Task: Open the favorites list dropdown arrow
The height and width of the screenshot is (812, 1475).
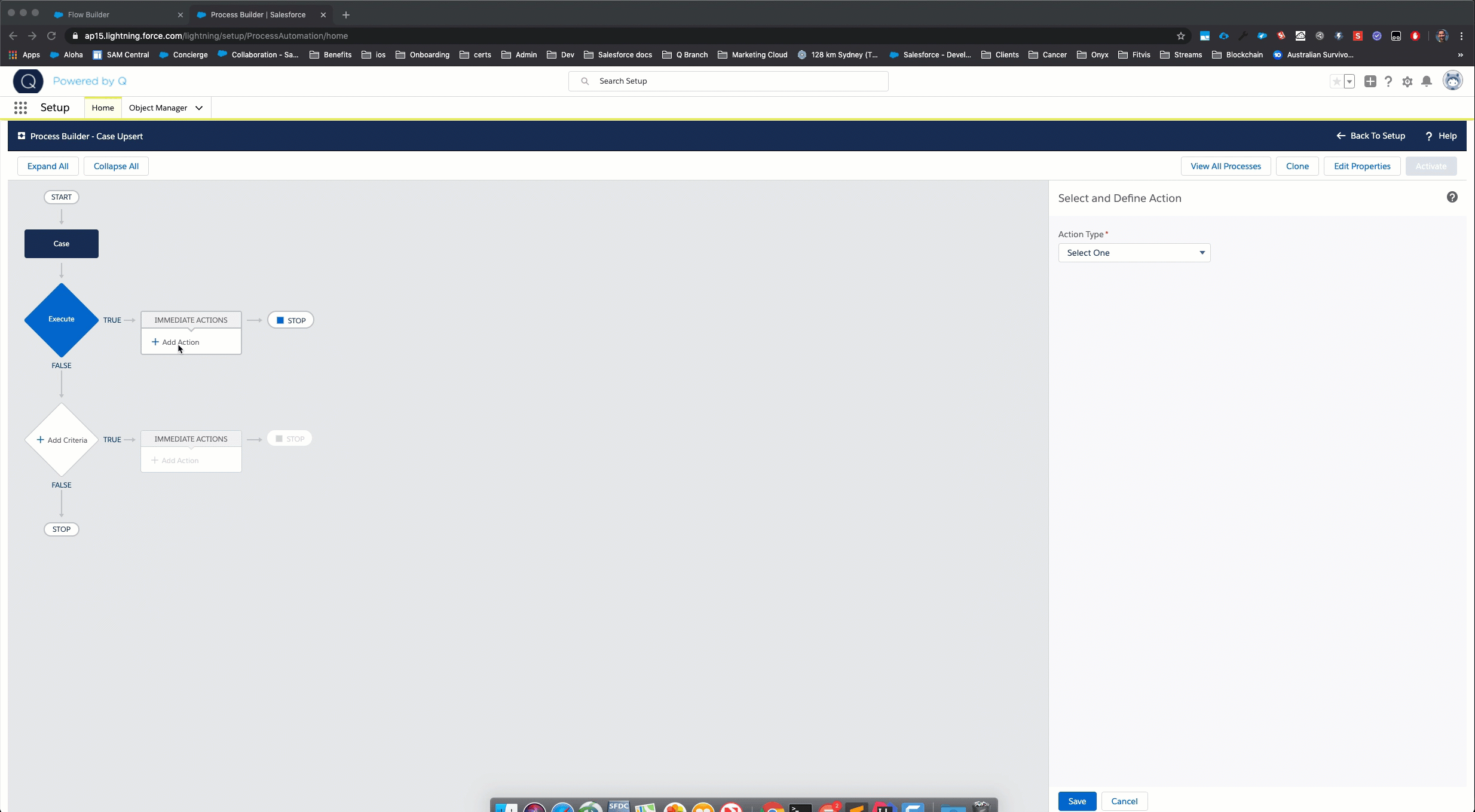Action: tap(1349, 81)
